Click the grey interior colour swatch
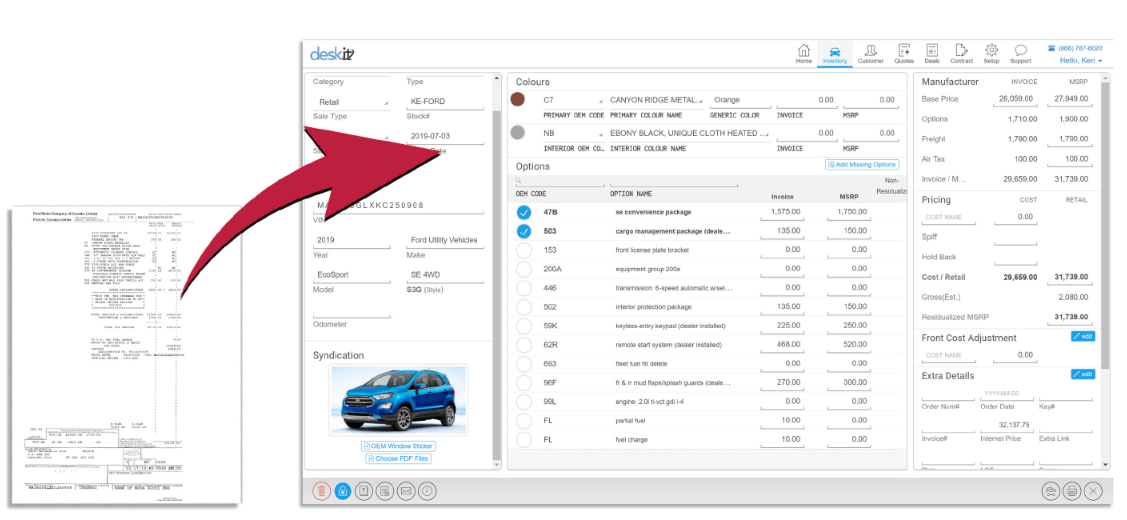The width and height of the screenshot is (1127, 520). point(518,133)
